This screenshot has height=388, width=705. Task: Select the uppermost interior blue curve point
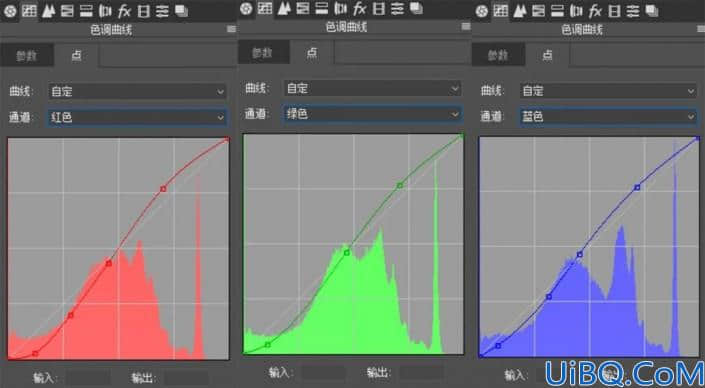[x=637, y=187]
